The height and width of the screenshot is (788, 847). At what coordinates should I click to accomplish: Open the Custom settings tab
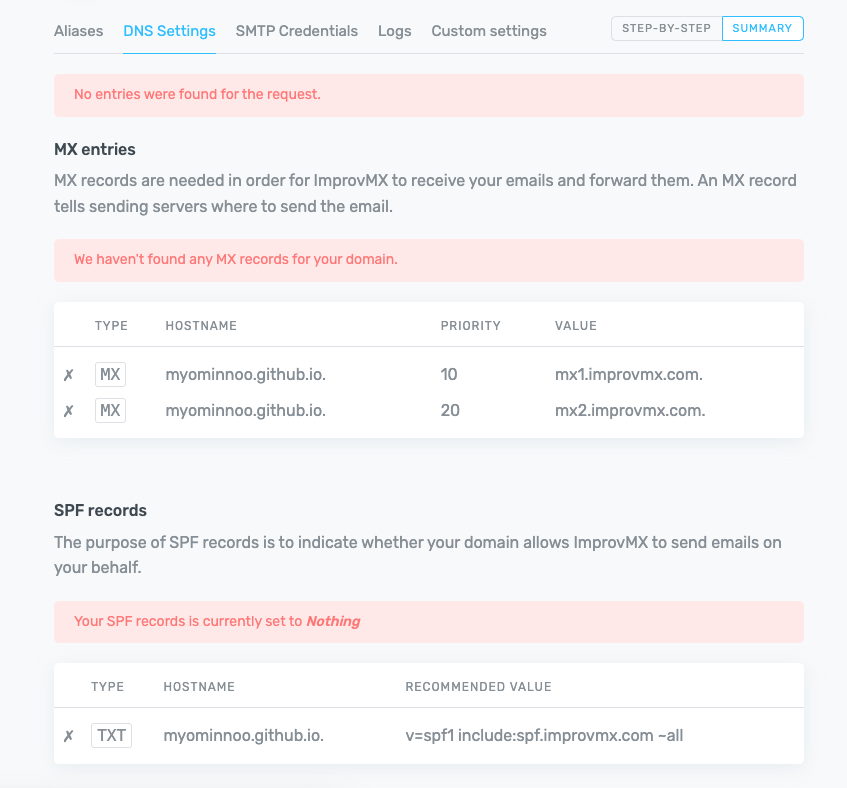[x=488, y=31]
